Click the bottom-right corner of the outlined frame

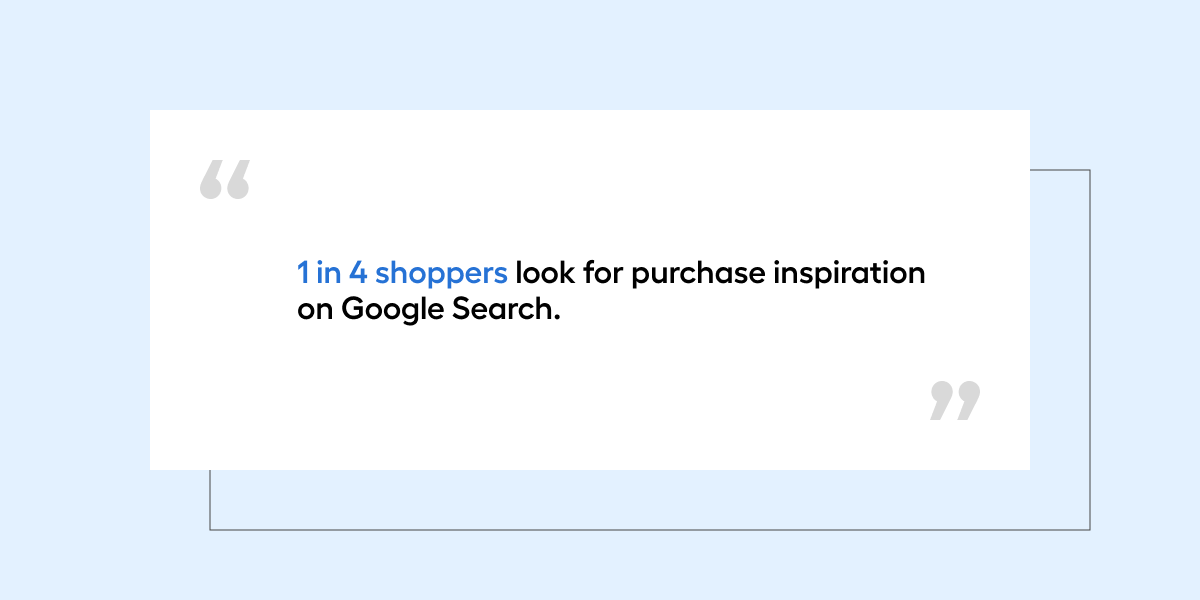pos(1089,529)
